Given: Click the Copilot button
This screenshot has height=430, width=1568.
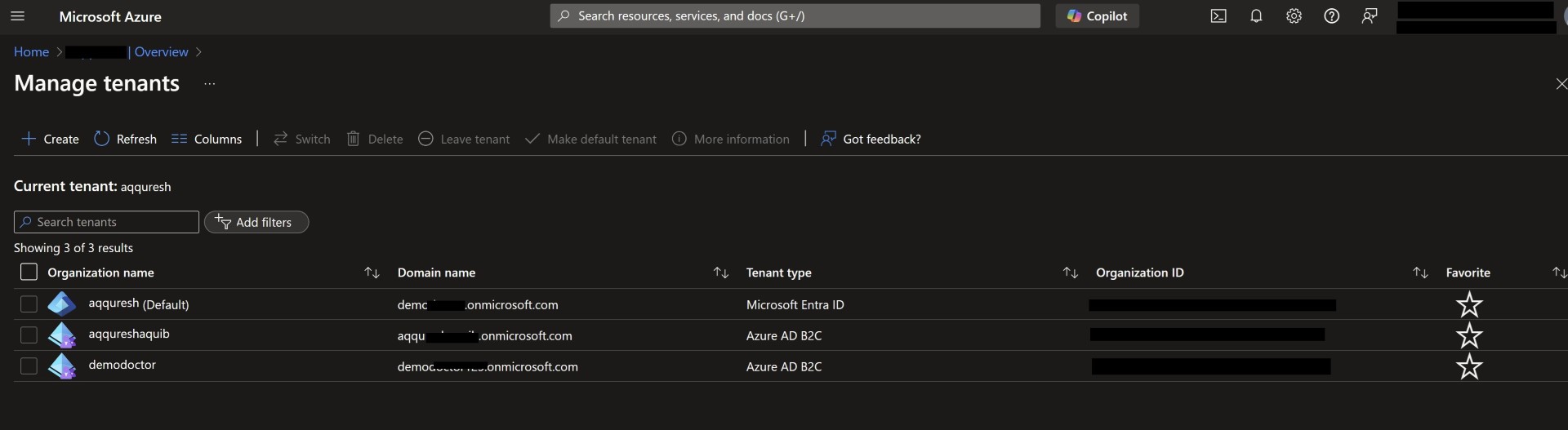Looking at the screenshot, I should point(1097,16).
